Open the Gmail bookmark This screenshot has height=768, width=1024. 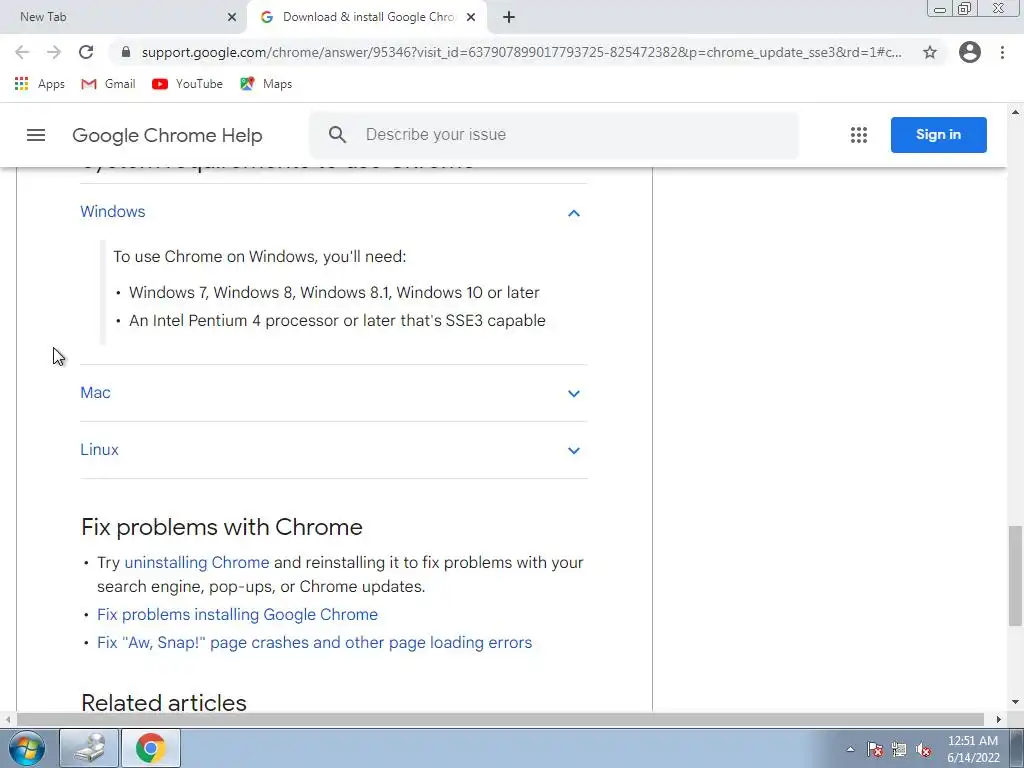click(108, 84)
